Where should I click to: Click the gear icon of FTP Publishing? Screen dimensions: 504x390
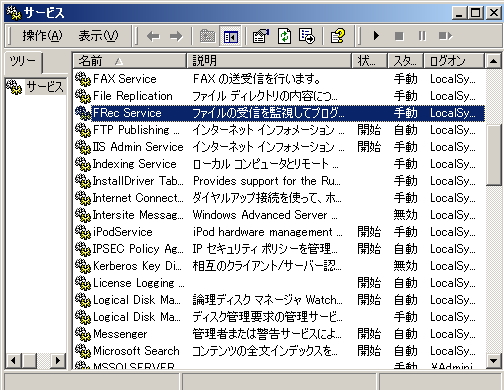83,130
